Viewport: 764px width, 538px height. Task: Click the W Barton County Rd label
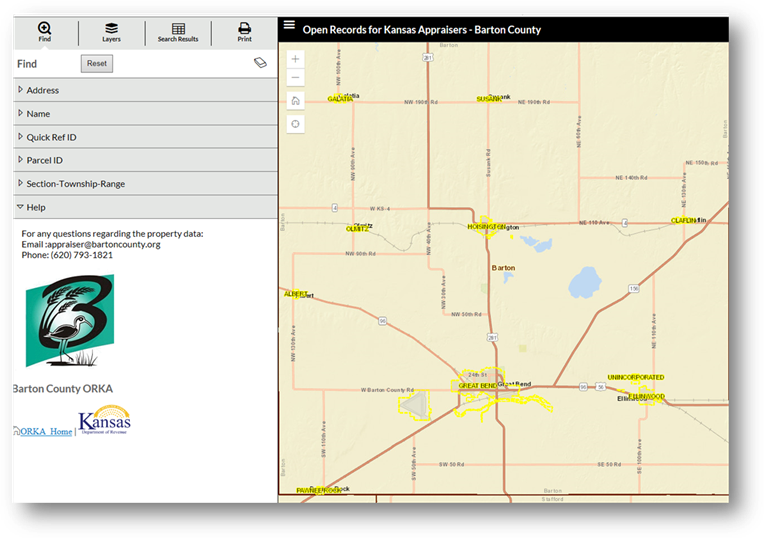click(x=387, y=390)
